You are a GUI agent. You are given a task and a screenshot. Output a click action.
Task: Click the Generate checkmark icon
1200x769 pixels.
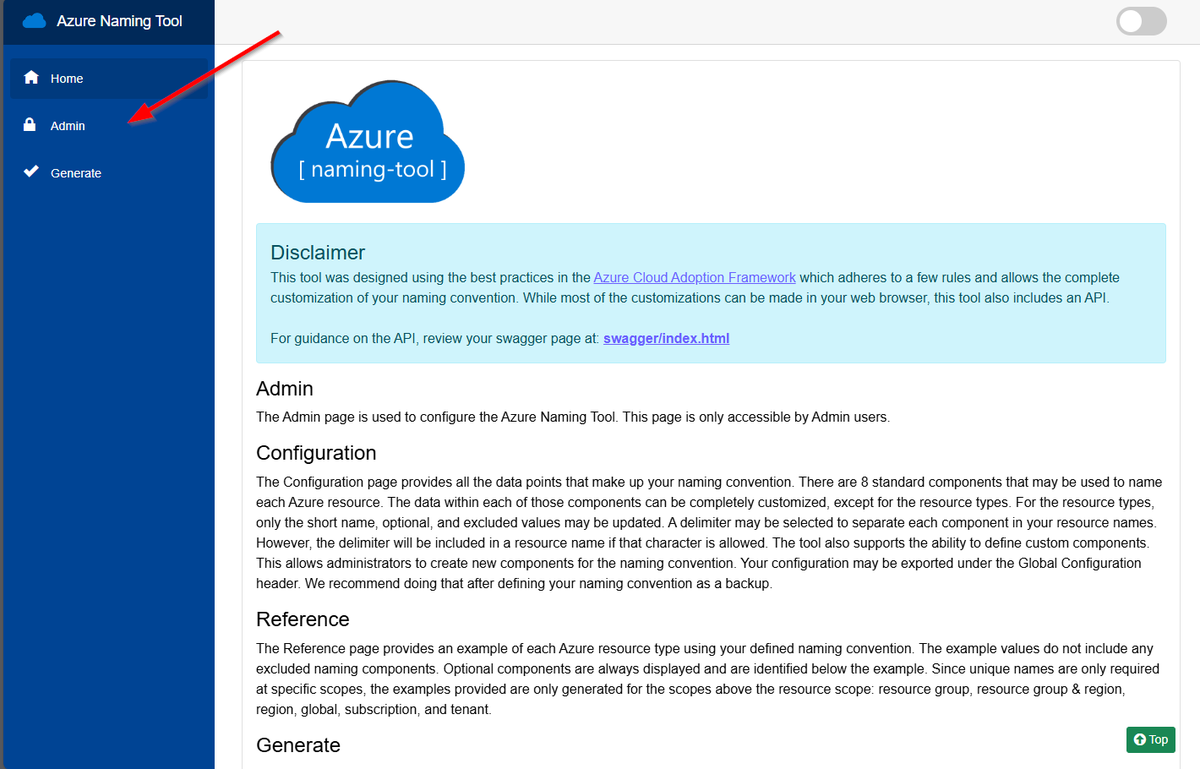[x=31, y=172]
